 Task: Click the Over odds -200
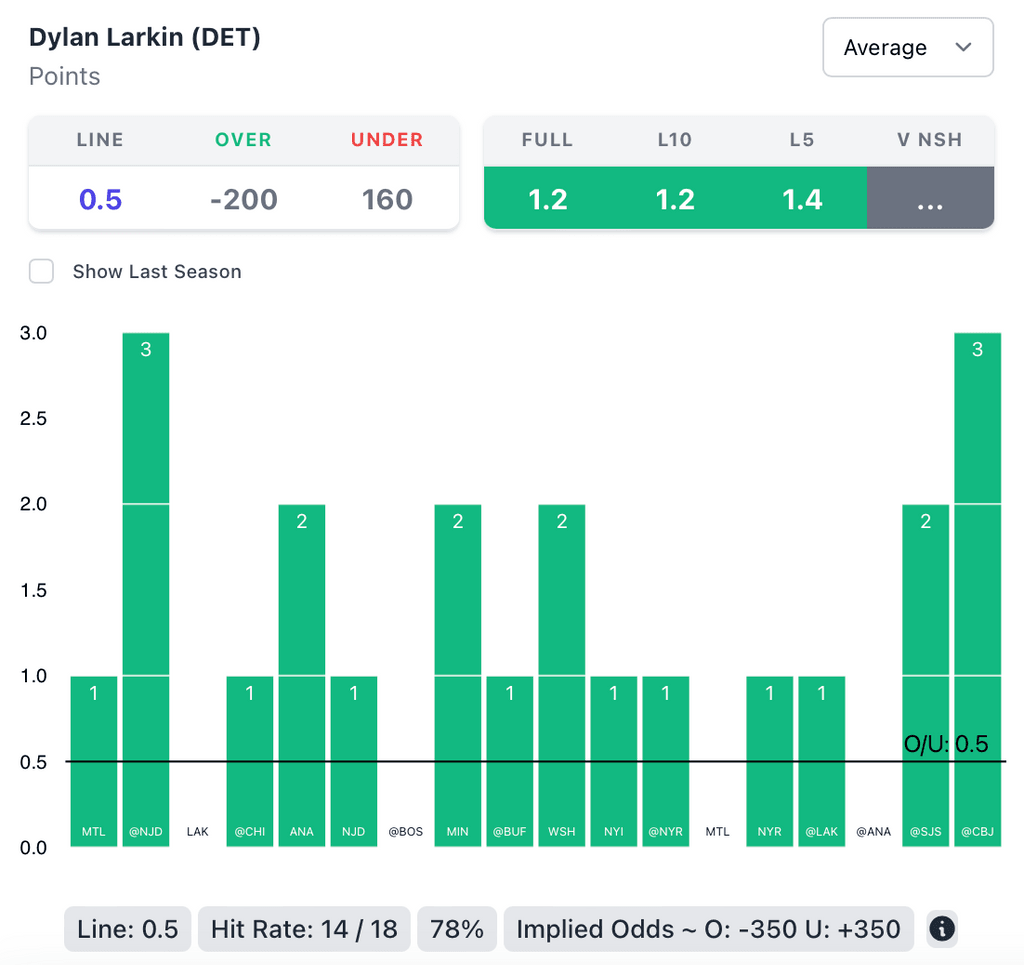[244, 199]
